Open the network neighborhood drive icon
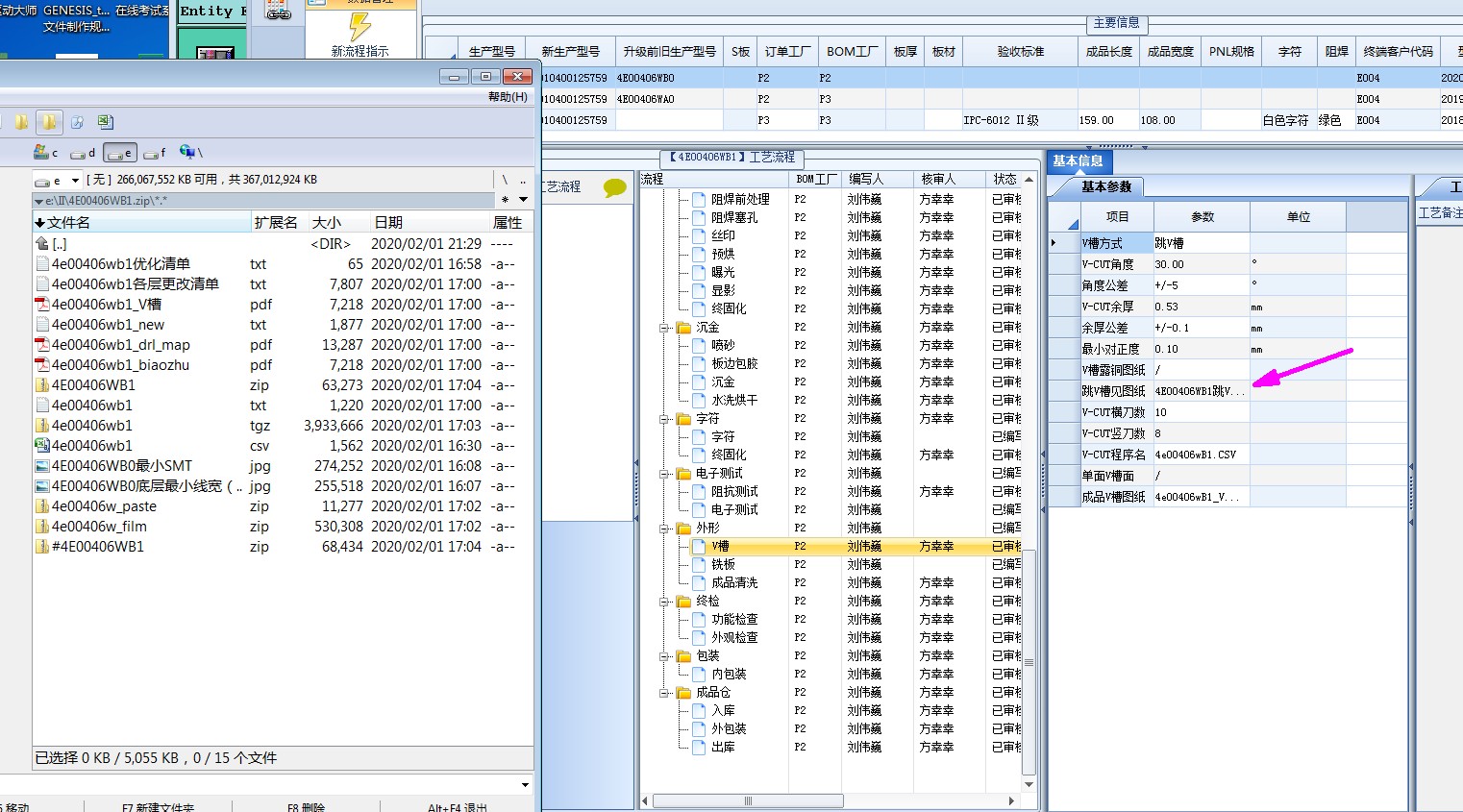This screenshot has width=1463, height=812. coord(190,152)
